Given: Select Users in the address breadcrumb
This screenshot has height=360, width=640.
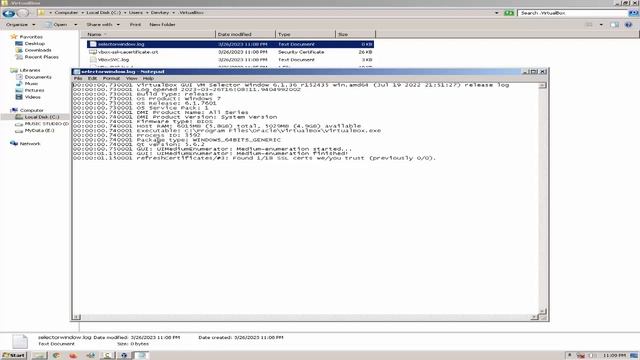Looking at the screenshot, I should point(136,13).
